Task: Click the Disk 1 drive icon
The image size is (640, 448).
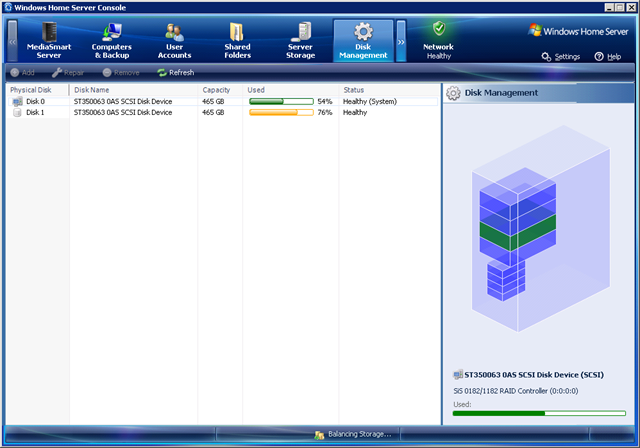Action: coord(17,112)
